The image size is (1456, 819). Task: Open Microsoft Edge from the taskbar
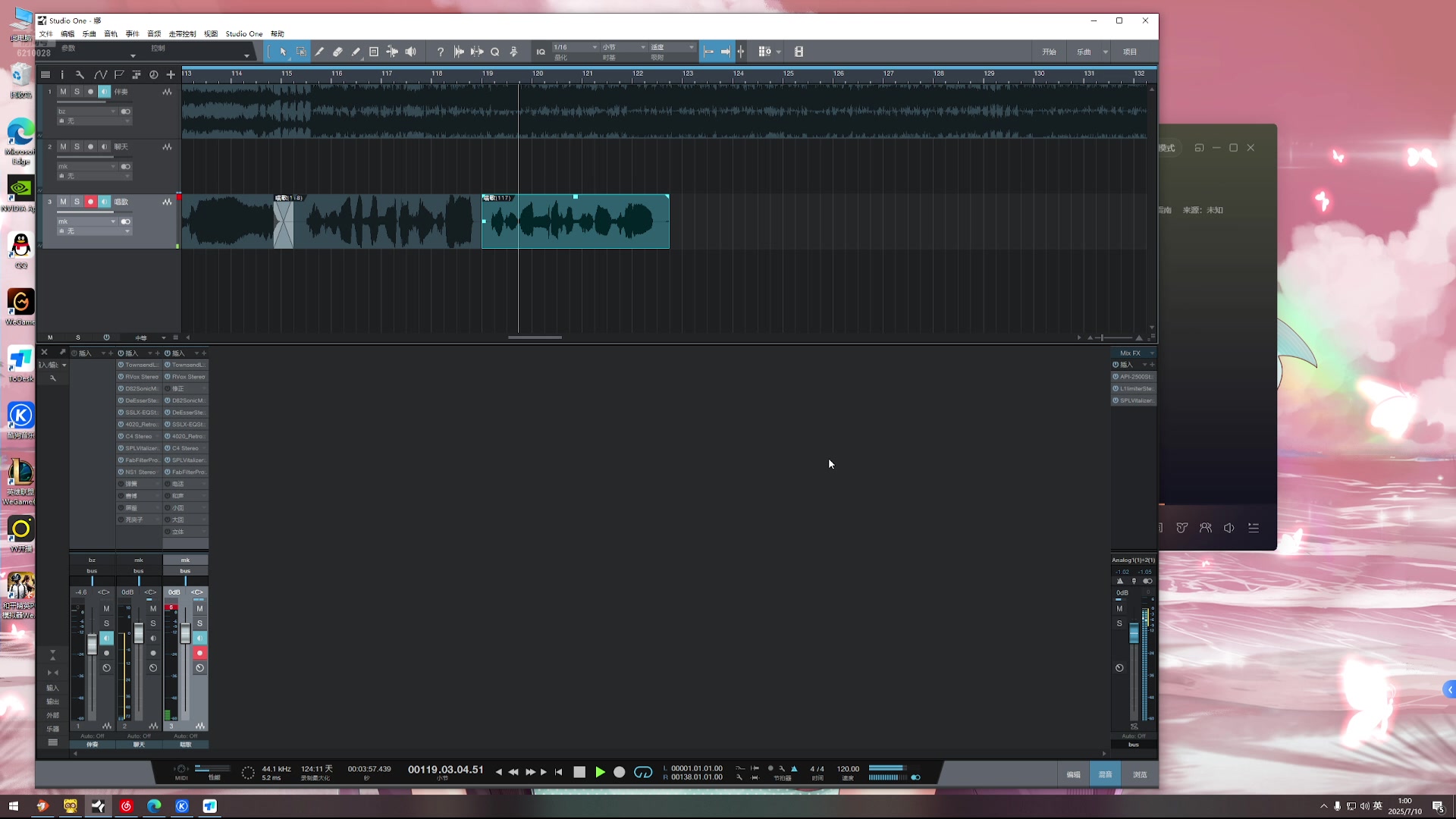tap(154, 806)
